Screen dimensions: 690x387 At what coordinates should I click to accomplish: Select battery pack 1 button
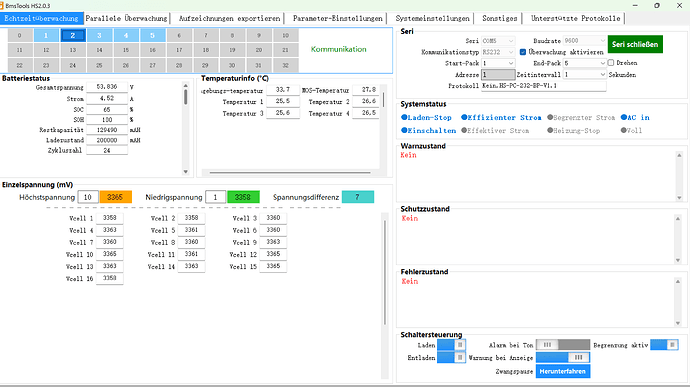[x=46, y=35]
